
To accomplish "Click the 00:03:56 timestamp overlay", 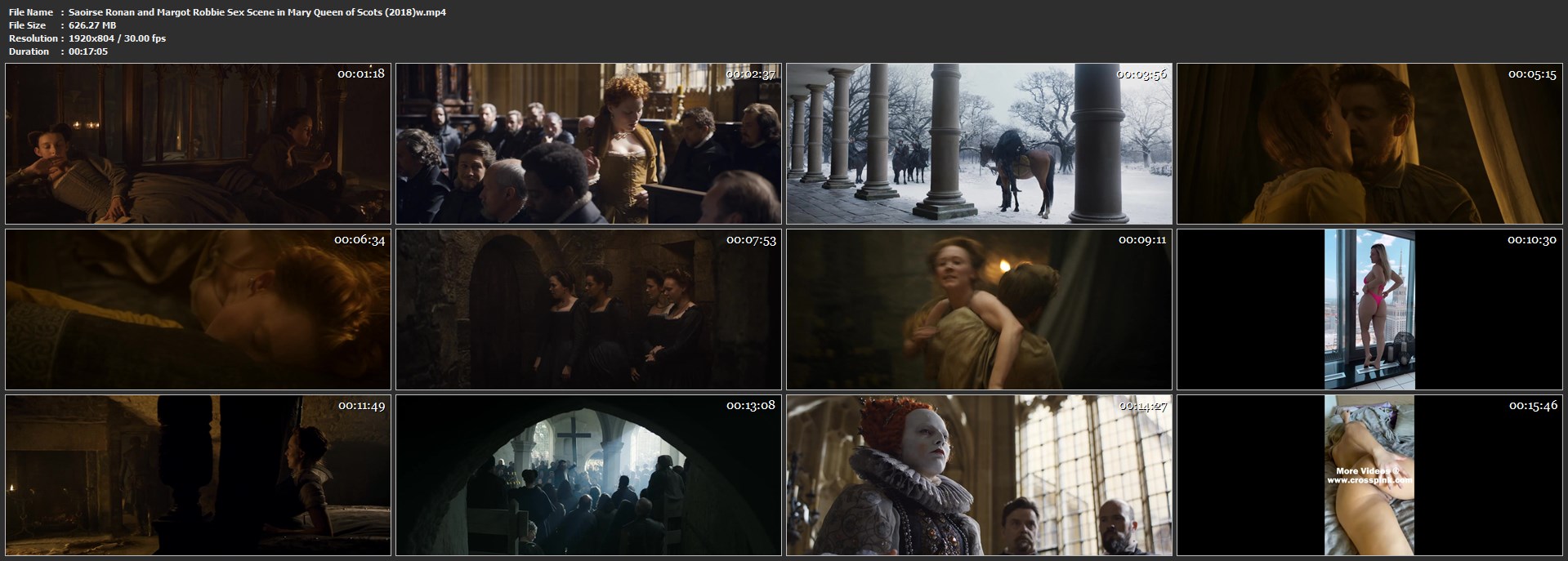I will coord(1142,73).
